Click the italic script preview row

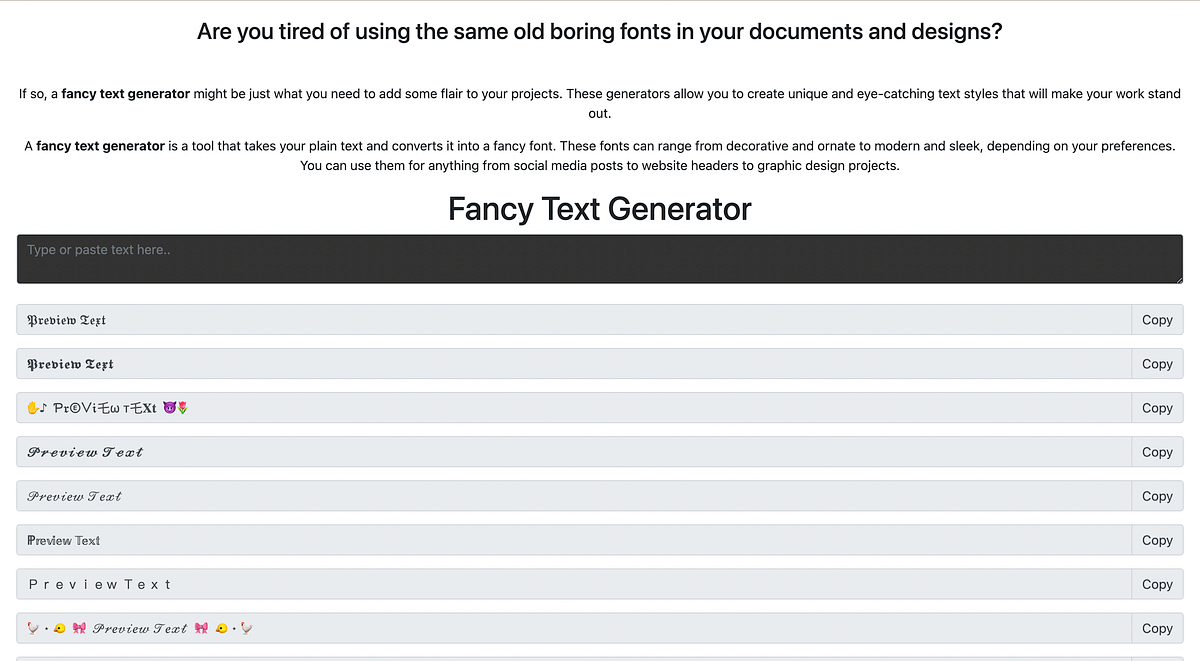tap(73, 495)
